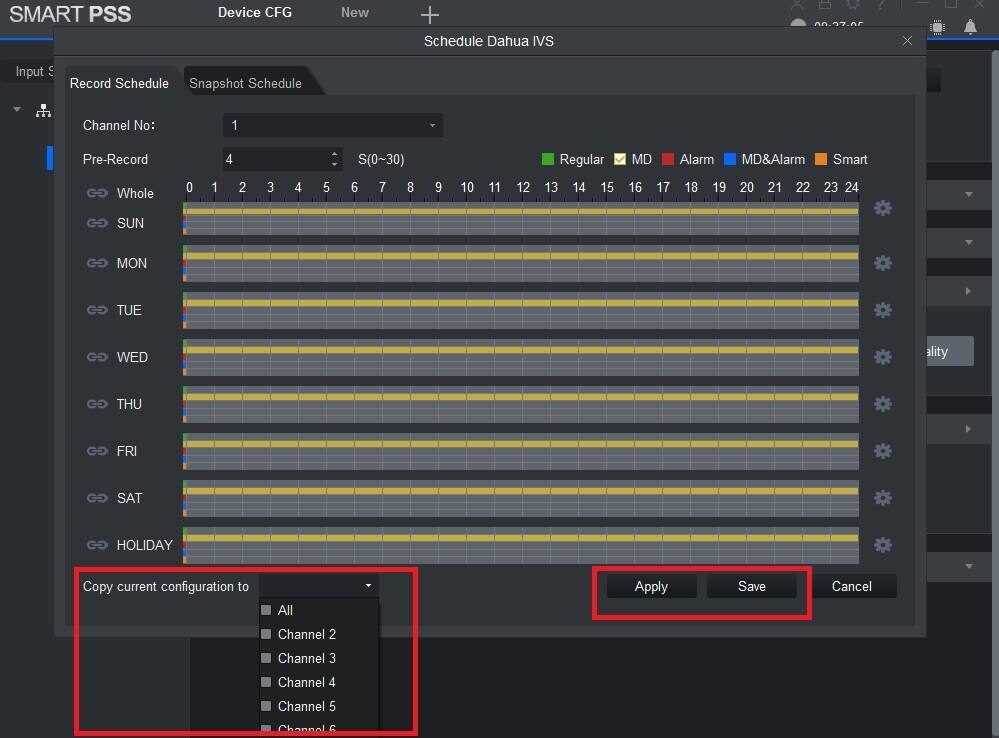
Task: Switch to the Snapshot Schedule tab
Action: 245,83
